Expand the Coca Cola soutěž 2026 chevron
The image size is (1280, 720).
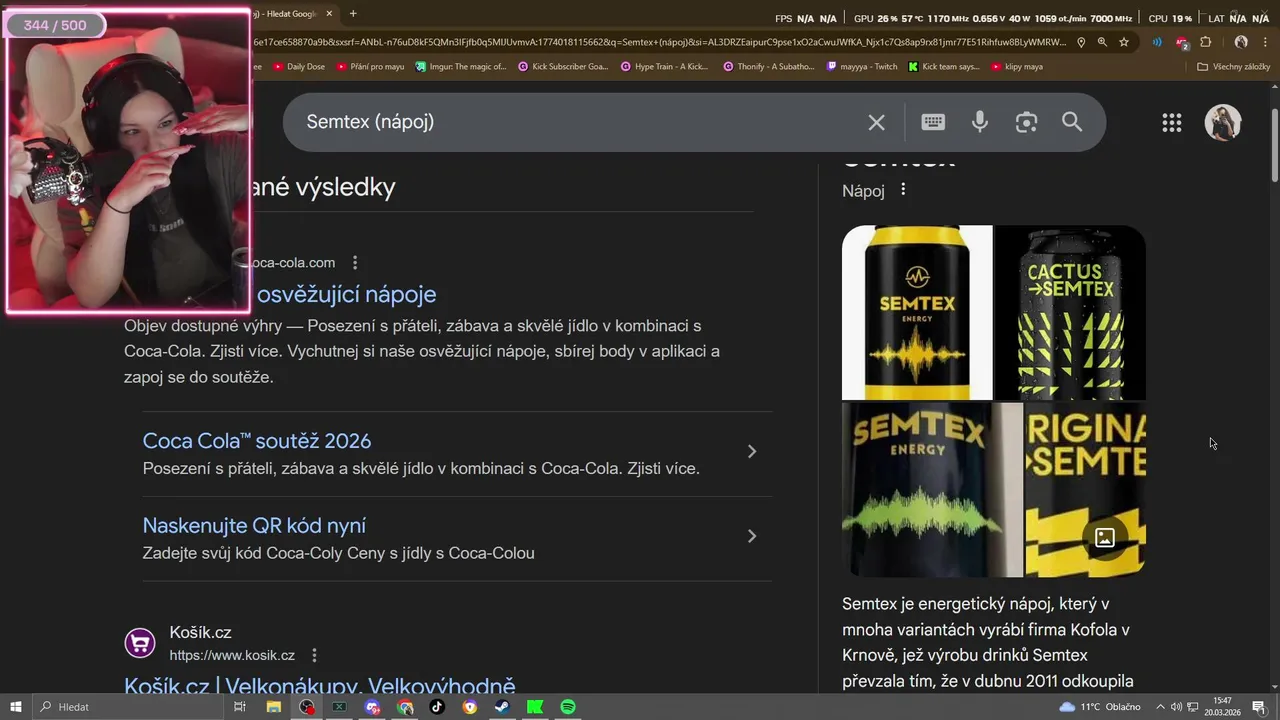[752, 452]
